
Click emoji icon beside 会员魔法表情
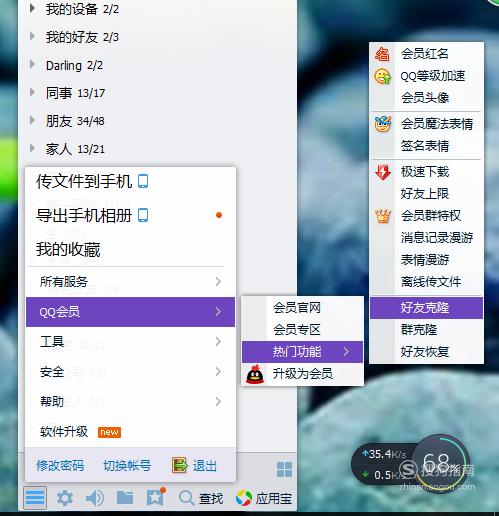(x=382, y=124)
